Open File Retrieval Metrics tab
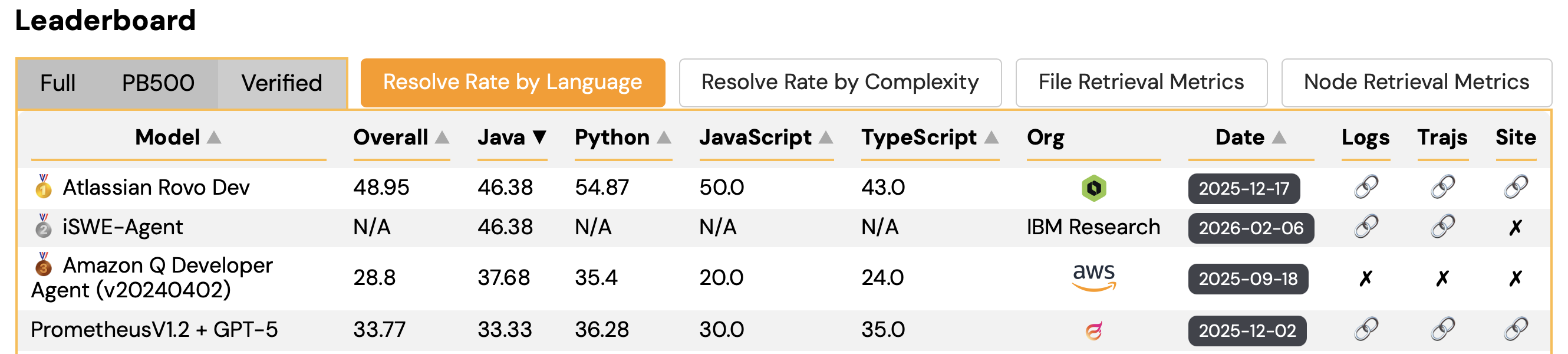The width and height of the screenshot is (1568, 354). [1141, 82]
